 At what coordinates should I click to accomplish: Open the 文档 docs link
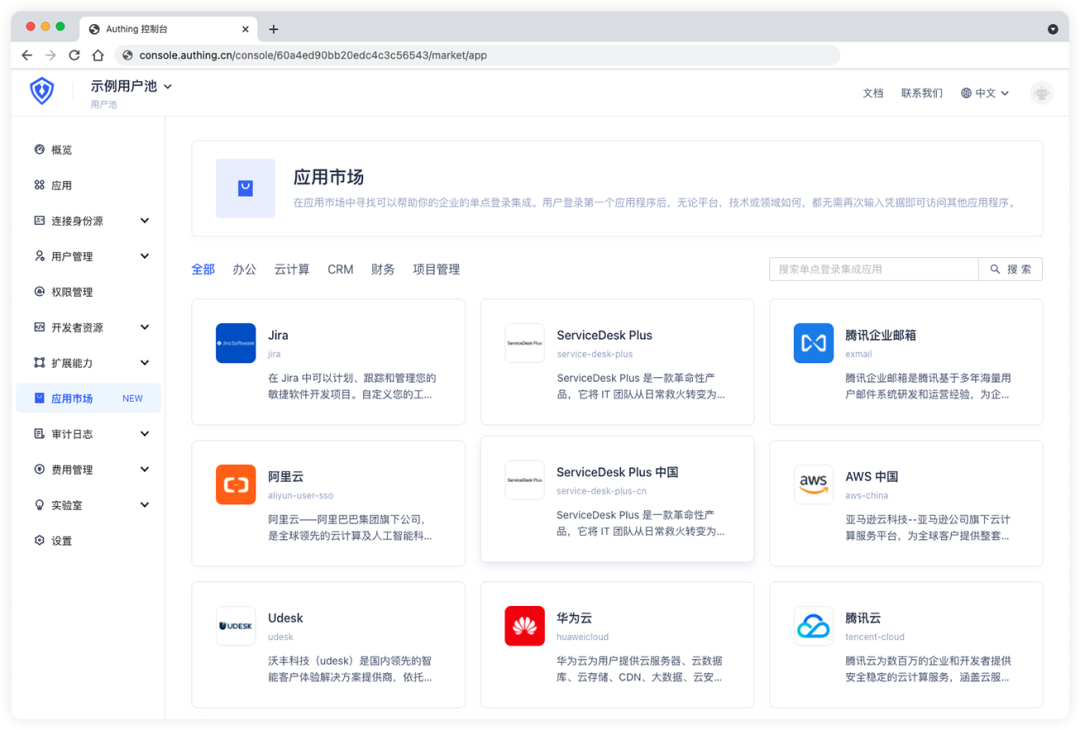[x=873, y=93]
